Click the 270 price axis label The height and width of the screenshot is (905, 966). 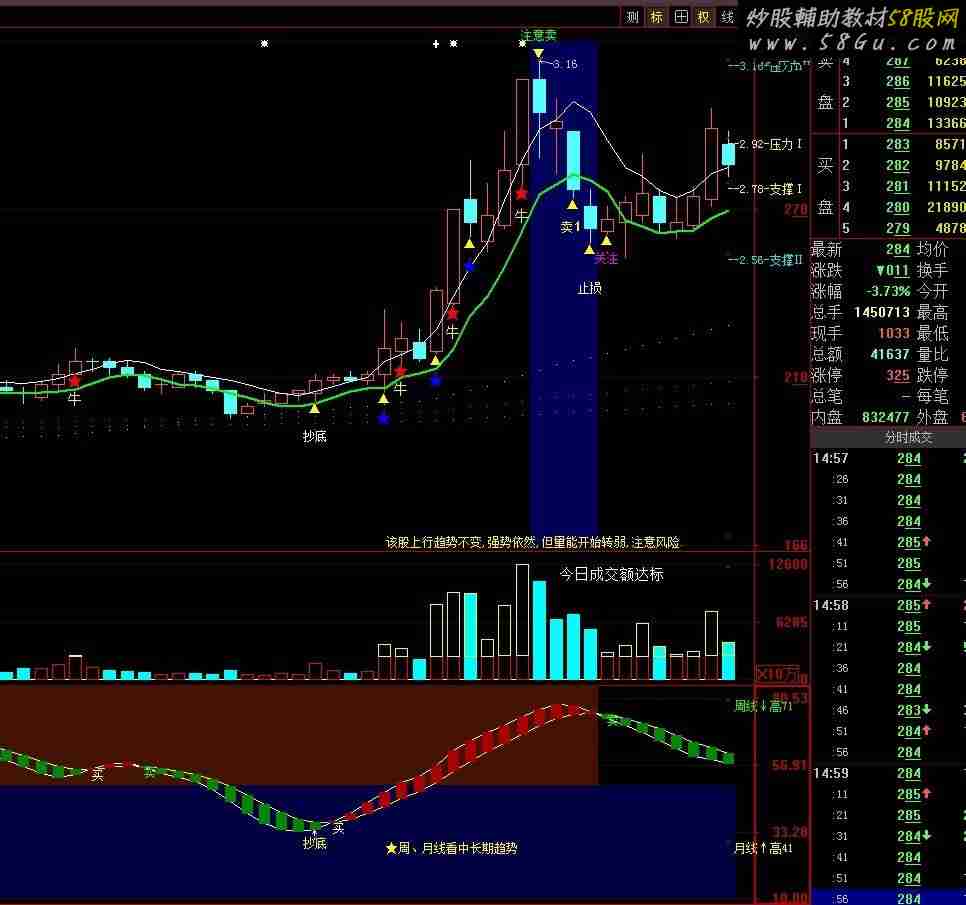(795, 209)
